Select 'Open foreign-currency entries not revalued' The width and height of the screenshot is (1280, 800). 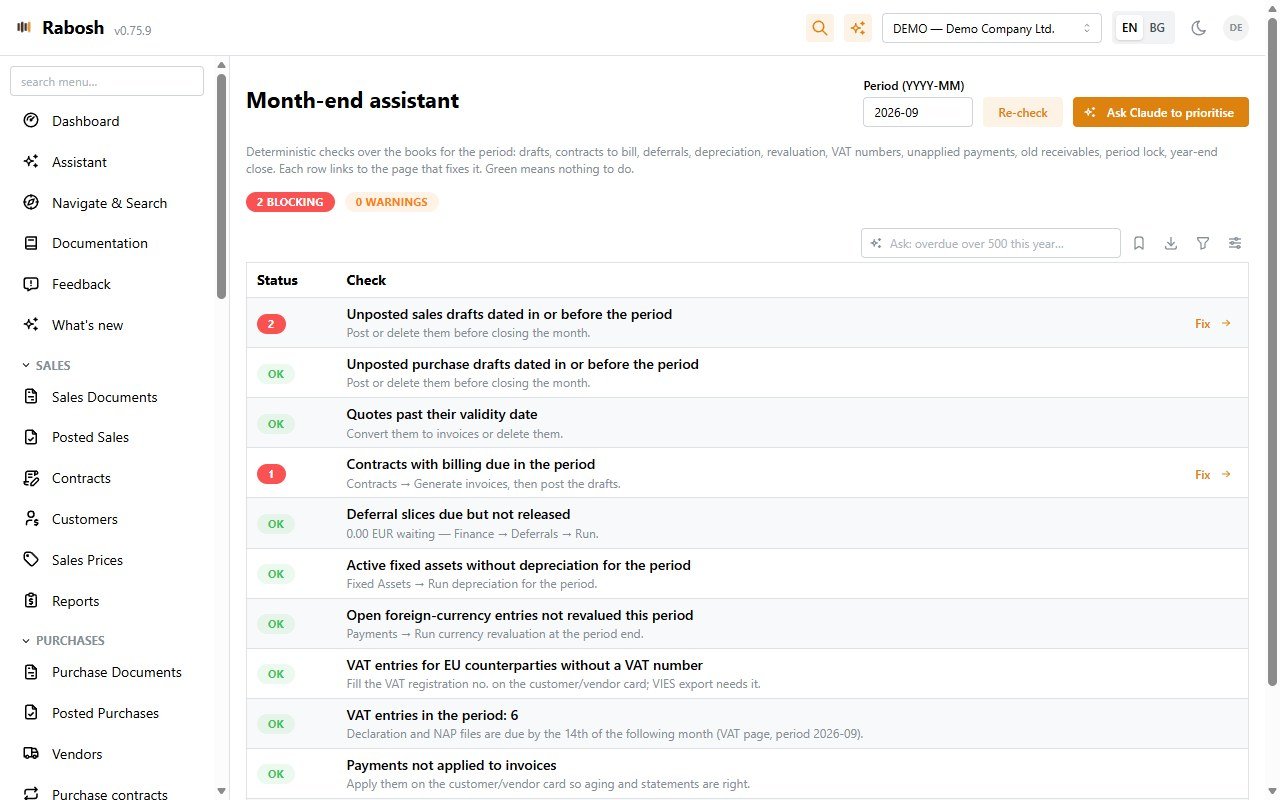pos(747,623)
